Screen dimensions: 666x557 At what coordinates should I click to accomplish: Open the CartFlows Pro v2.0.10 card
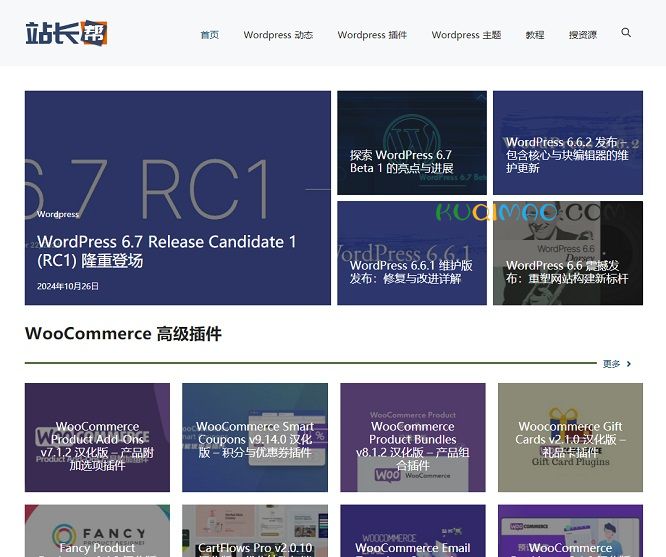[255, 531]
